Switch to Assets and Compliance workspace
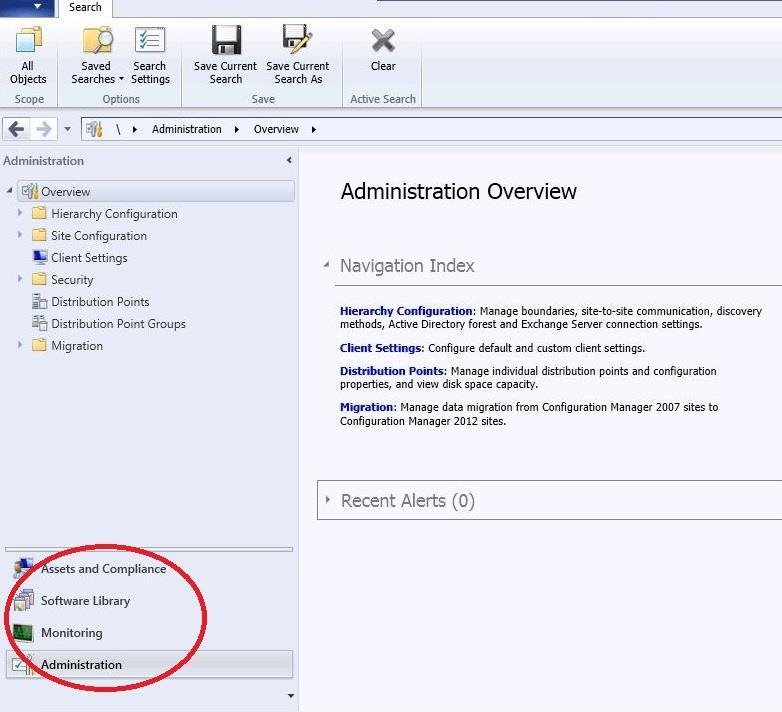 [x=103, y=569]
